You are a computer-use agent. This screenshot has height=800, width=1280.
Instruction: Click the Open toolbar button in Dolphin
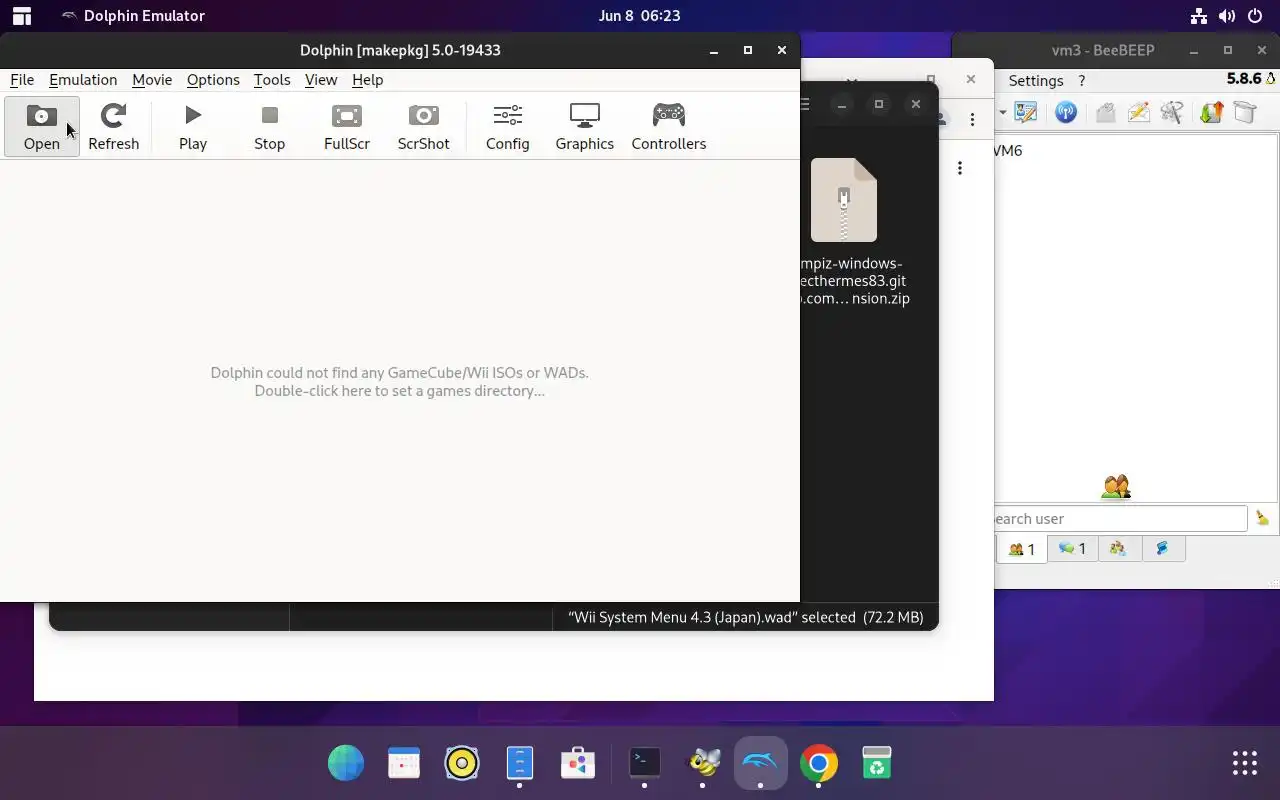click(x=42, y=126)
